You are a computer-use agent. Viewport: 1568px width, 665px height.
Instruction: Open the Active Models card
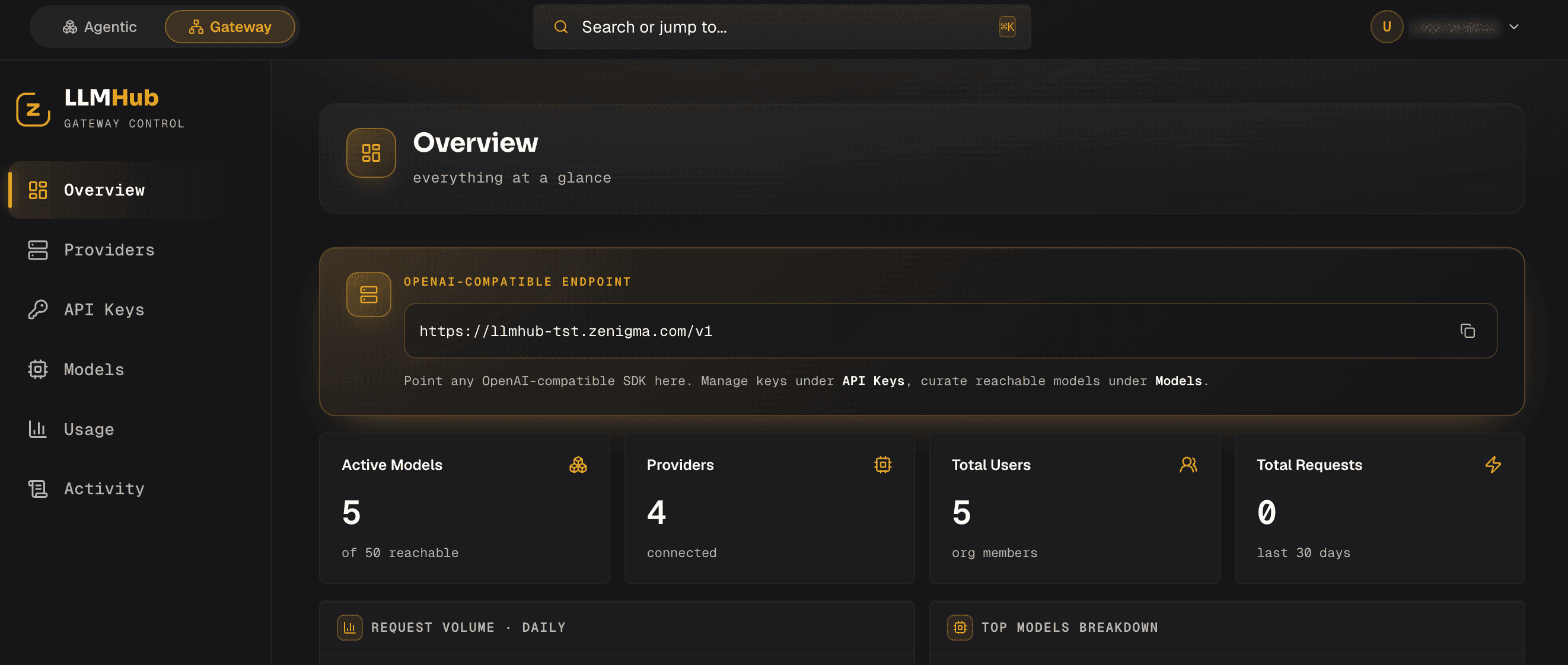[x=464, y=508]
